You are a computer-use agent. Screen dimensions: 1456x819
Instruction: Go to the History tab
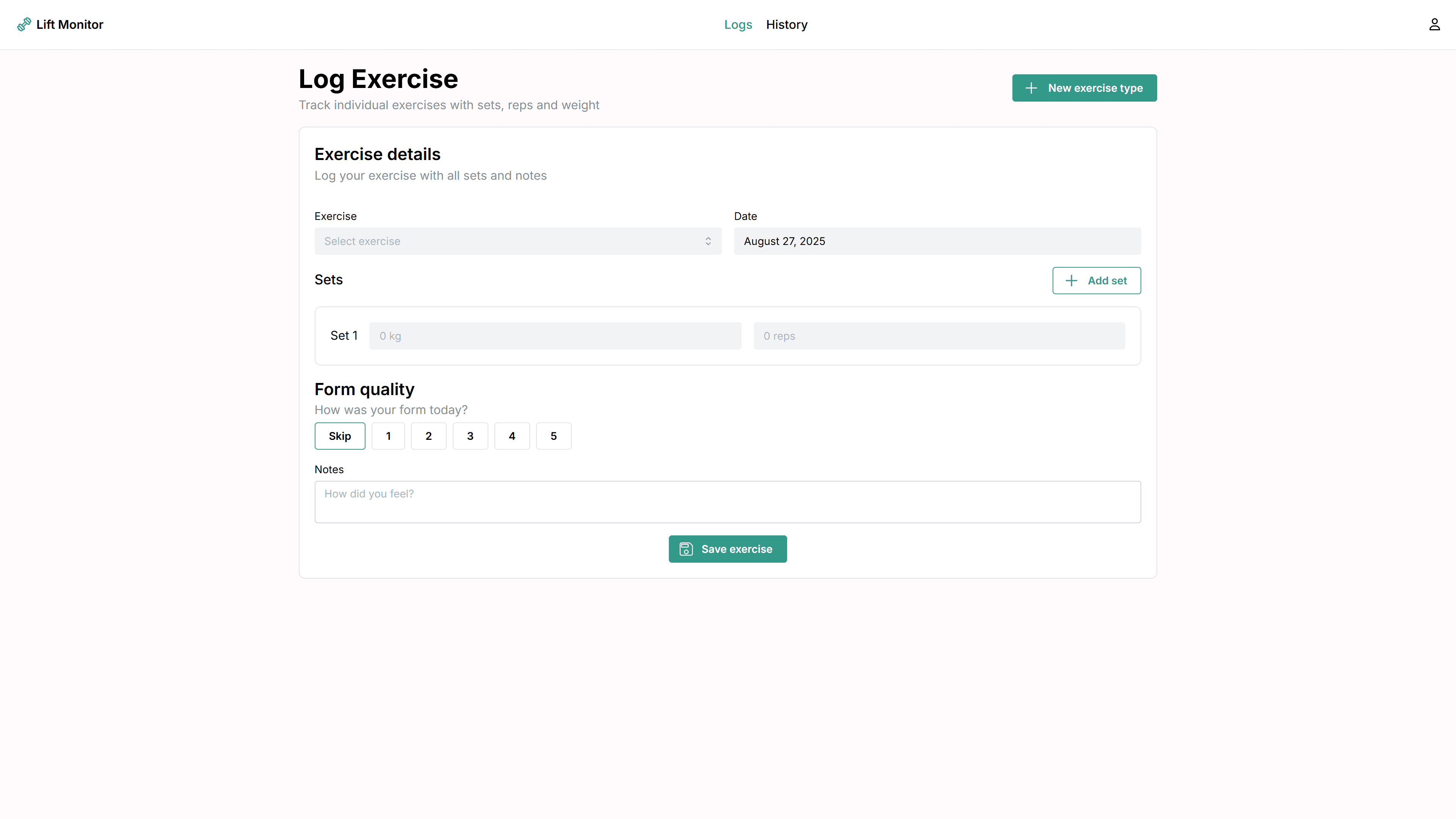click(x=786, y=24)
